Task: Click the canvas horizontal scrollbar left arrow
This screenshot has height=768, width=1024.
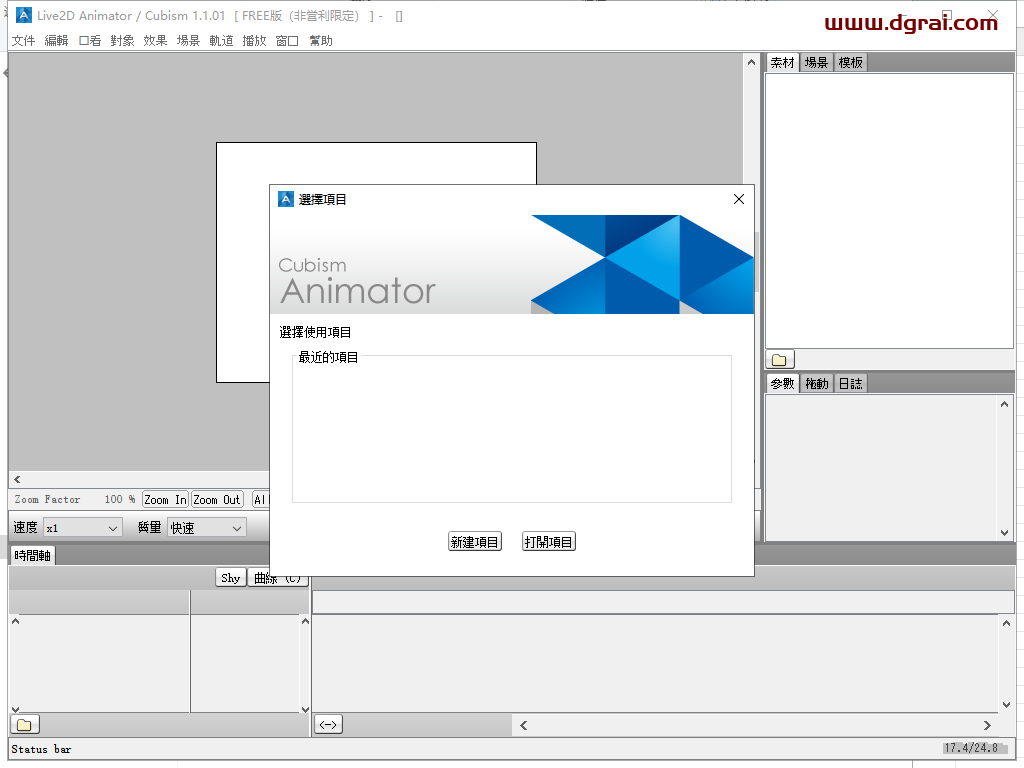Action: pos(17,479)
